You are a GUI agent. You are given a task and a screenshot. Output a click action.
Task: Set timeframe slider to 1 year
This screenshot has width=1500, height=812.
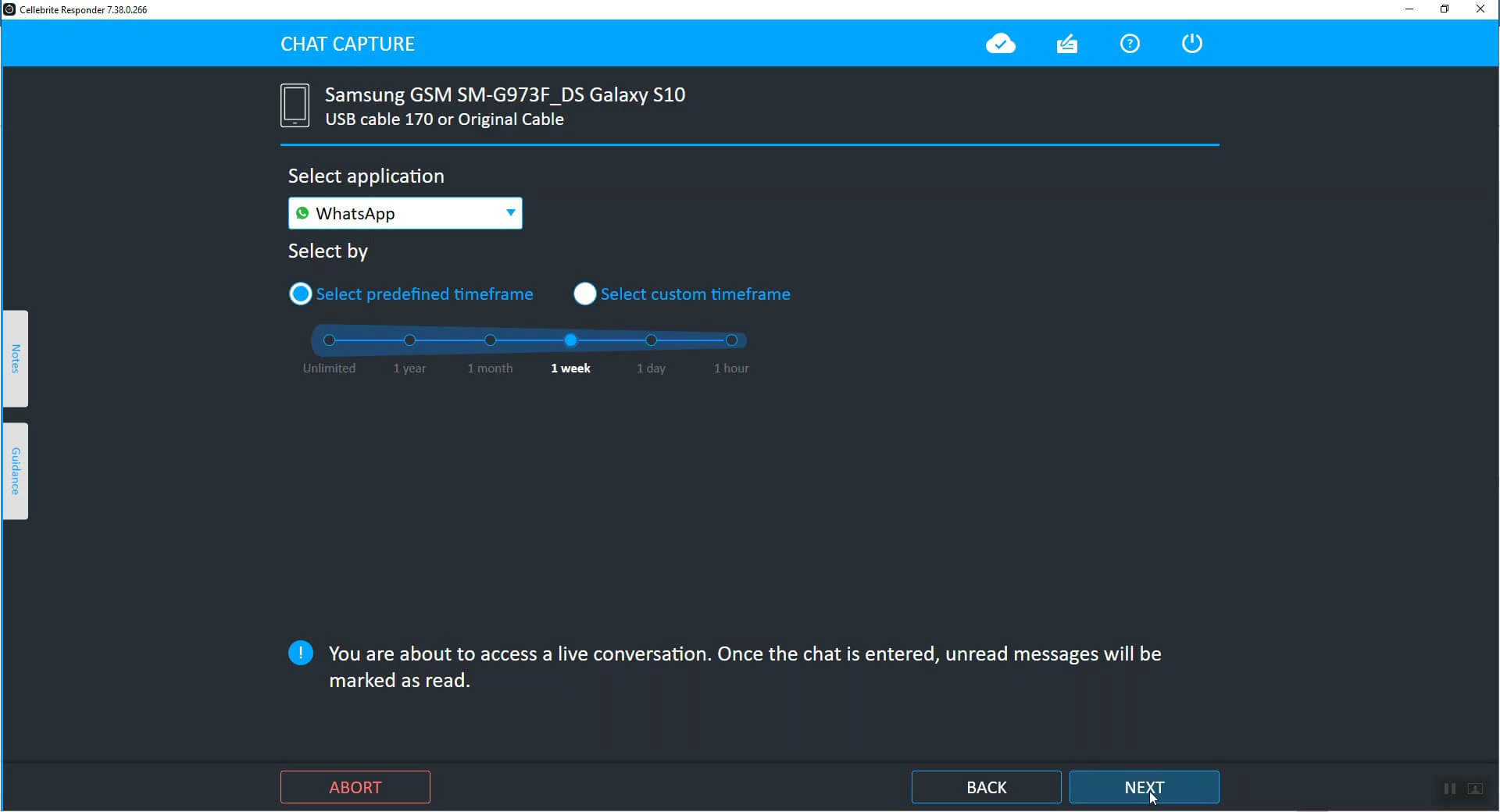pos(409,340)
